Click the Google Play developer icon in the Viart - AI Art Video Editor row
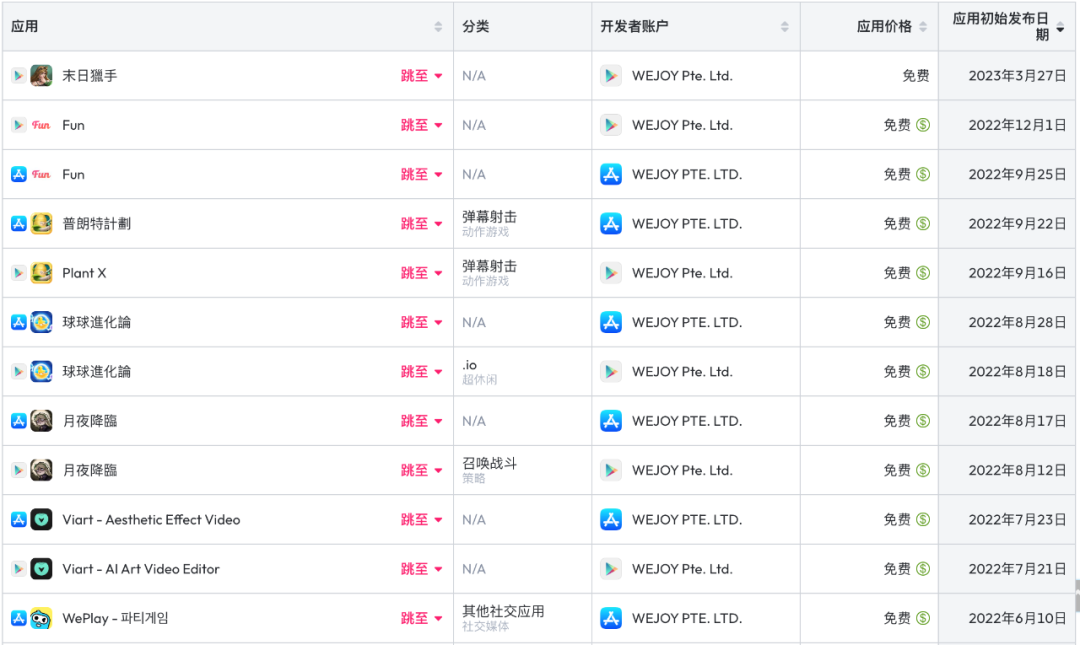 tap(611, 569)
